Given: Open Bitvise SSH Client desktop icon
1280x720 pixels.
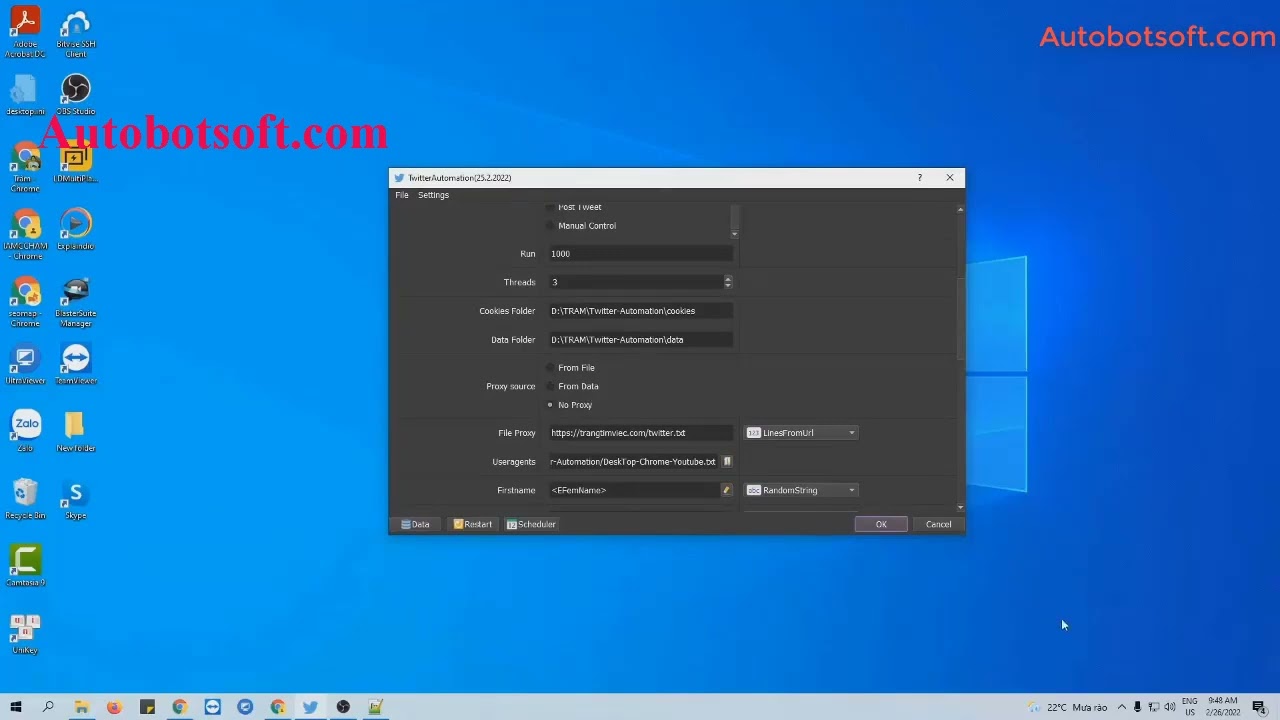Looking at the screenshot, I should 76,32.
